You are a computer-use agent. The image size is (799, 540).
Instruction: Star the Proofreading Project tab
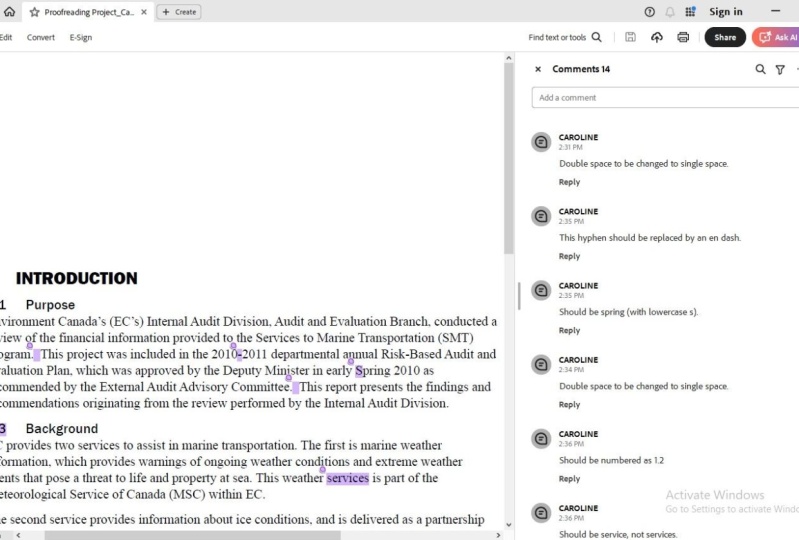(x=34, y=12)
